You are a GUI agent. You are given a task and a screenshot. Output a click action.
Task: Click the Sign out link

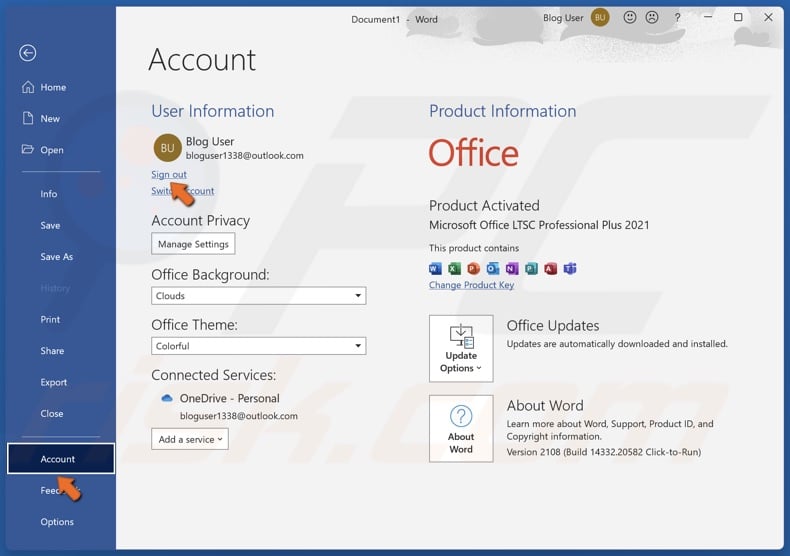169,174
